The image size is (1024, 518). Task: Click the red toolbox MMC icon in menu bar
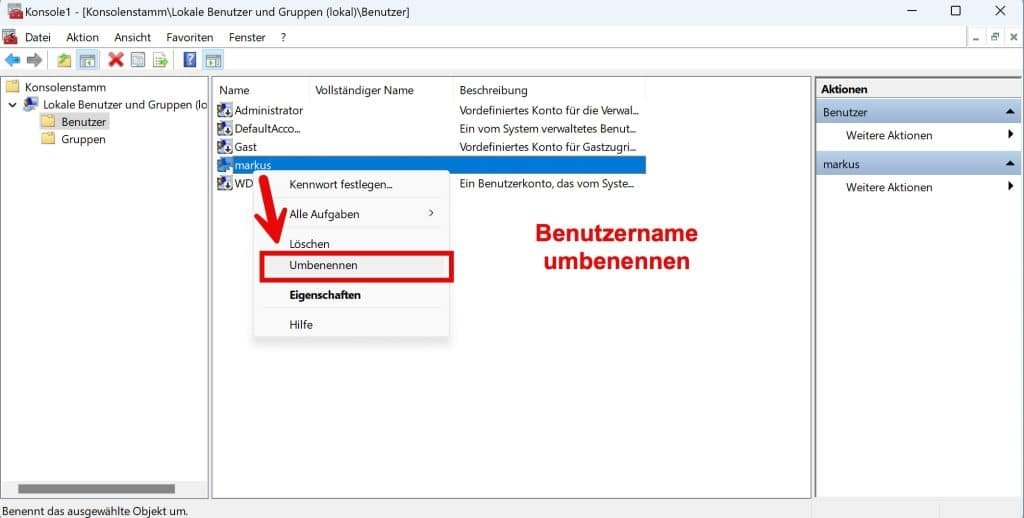click(x=10, y=37)
